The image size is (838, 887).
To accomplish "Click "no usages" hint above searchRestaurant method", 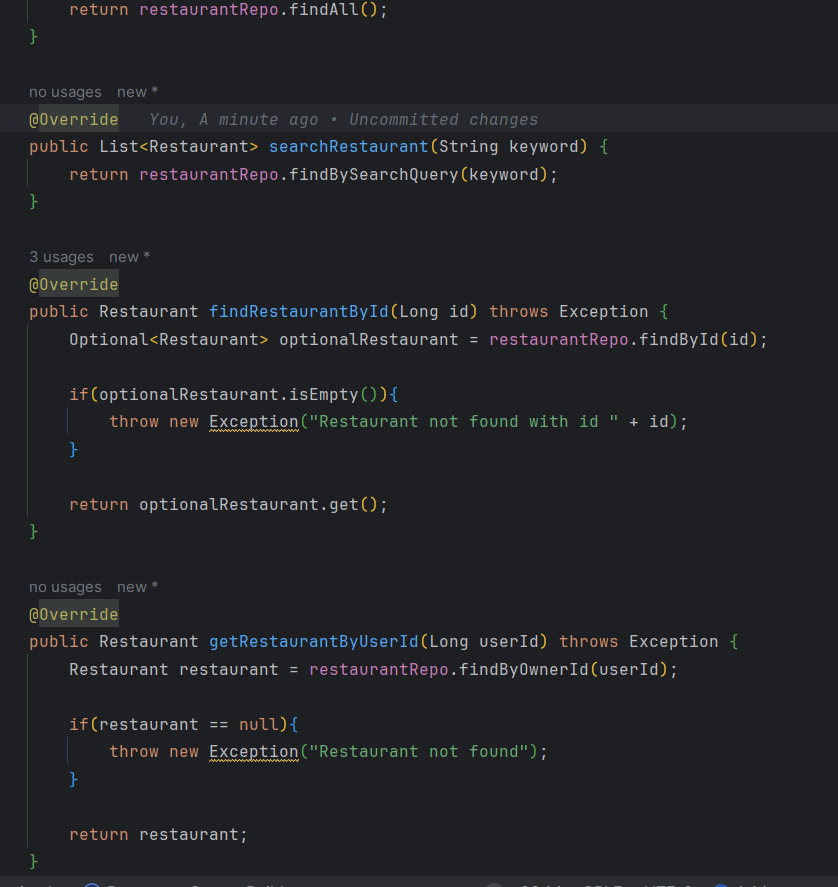I will 65,92.
